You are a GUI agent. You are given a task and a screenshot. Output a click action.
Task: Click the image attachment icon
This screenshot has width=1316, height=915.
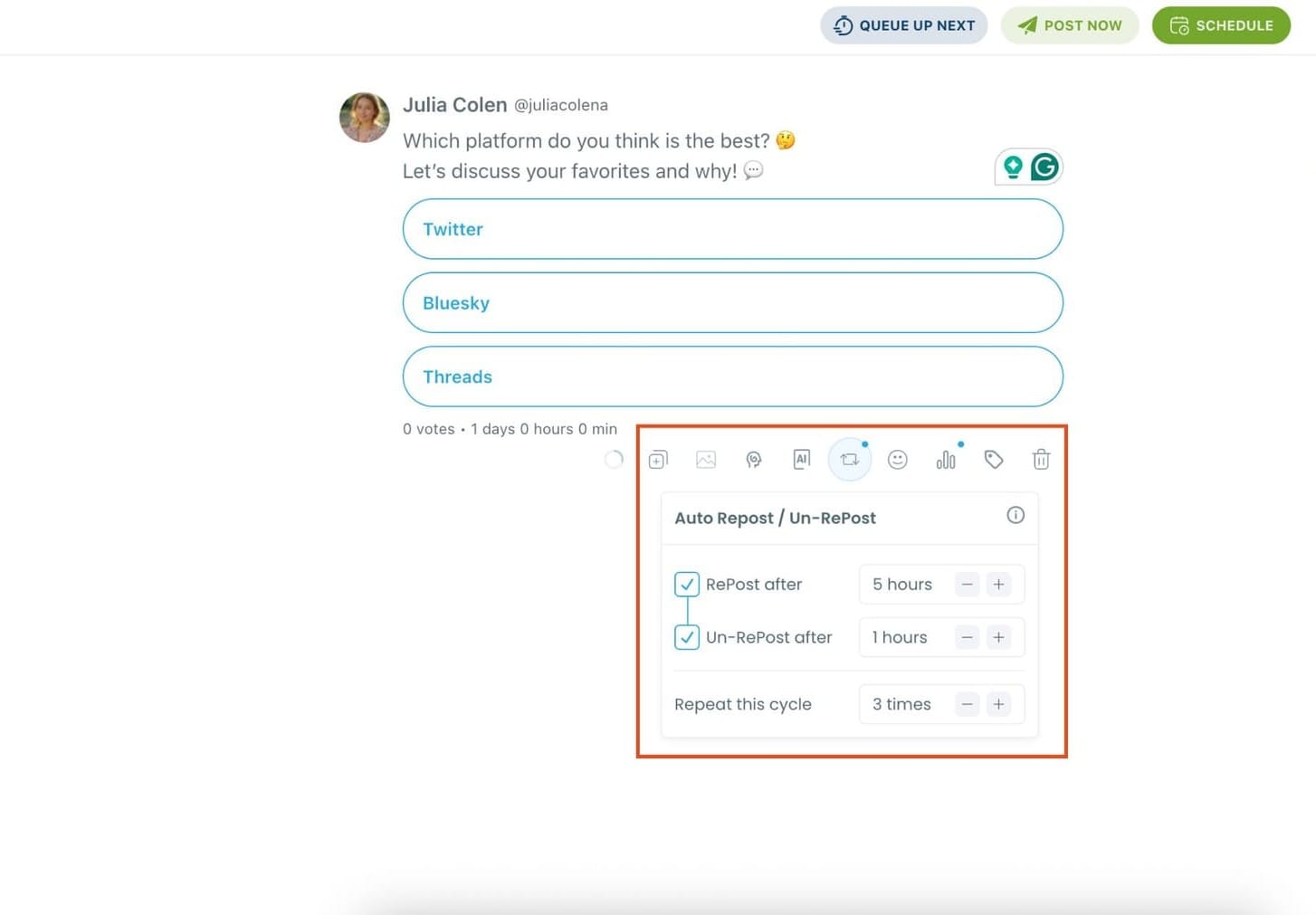[706, 459]
